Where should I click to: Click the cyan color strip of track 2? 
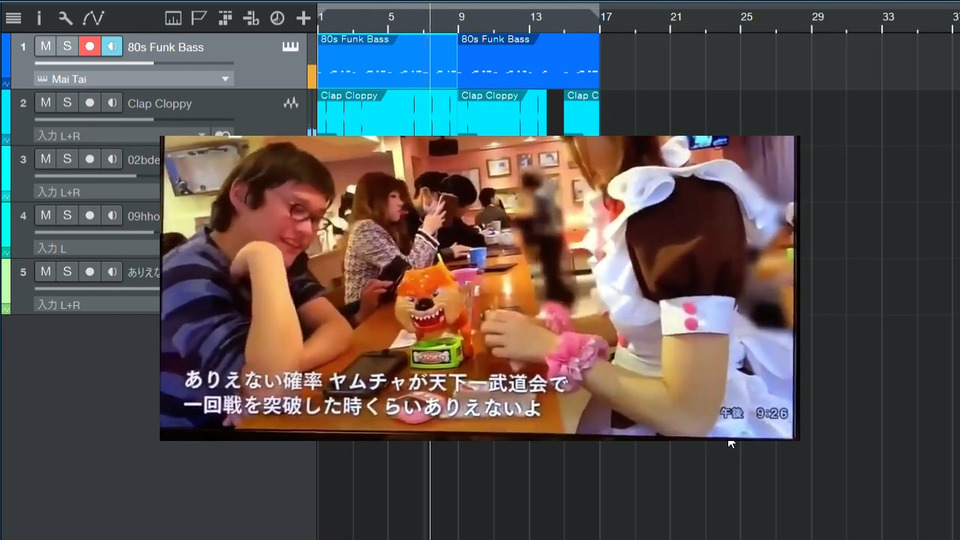click(6, 113)
